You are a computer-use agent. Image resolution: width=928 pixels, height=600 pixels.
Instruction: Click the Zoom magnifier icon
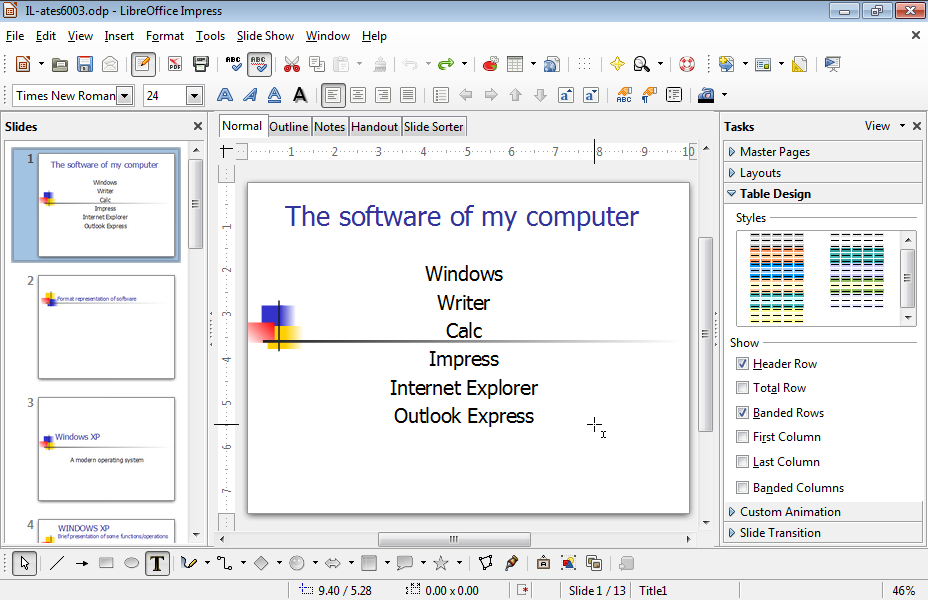pos(642,64)
